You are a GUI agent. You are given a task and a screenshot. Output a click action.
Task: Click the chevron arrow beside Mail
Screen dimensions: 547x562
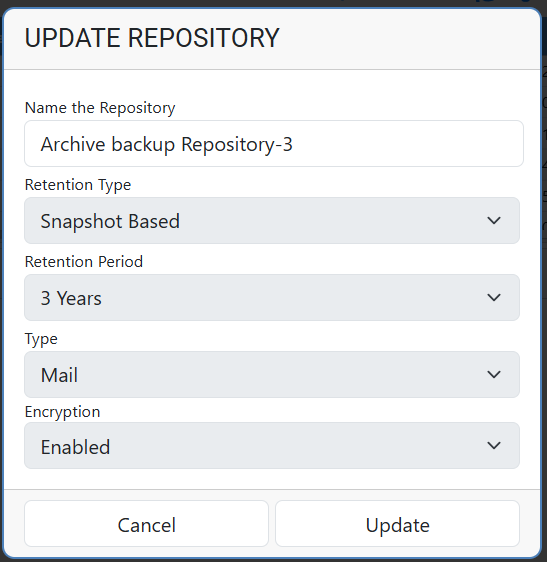494,375
